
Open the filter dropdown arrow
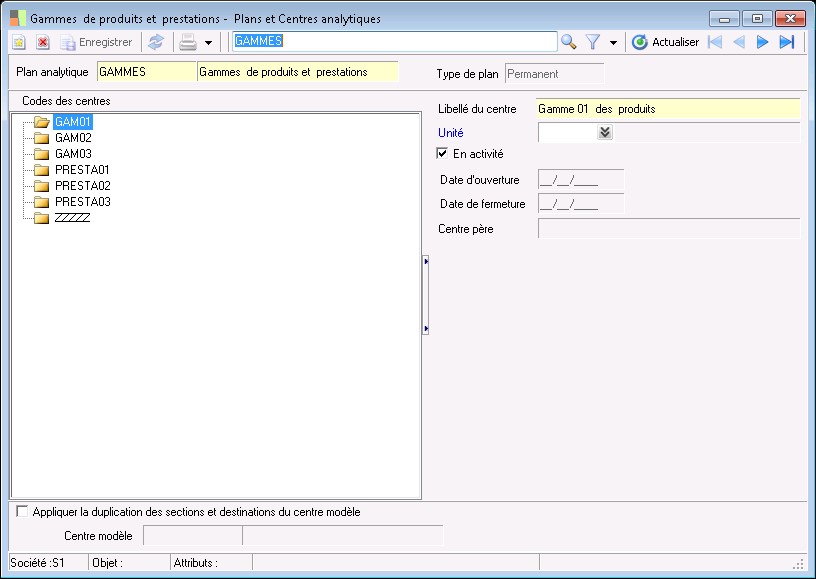tap(614, 43)
